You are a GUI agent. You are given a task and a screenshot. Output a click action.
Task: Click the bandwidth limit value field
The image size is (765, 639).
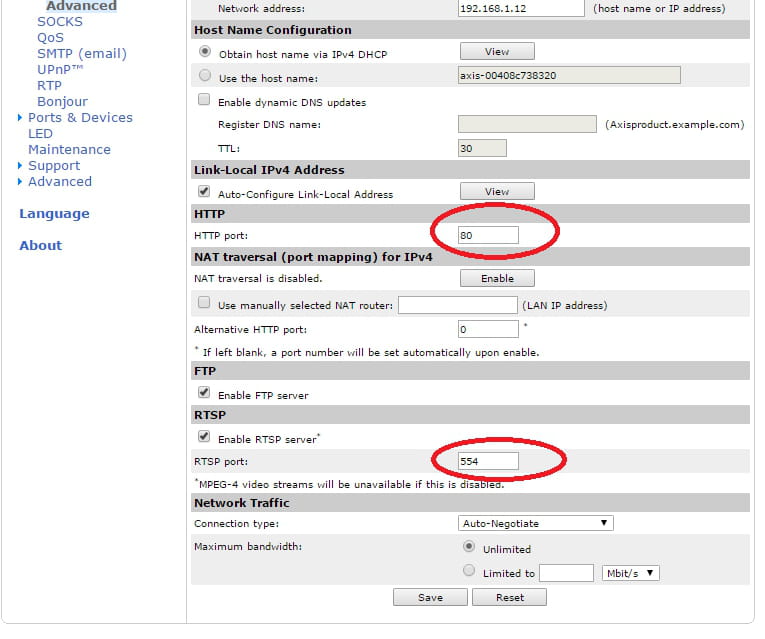[x=566, y=573]
